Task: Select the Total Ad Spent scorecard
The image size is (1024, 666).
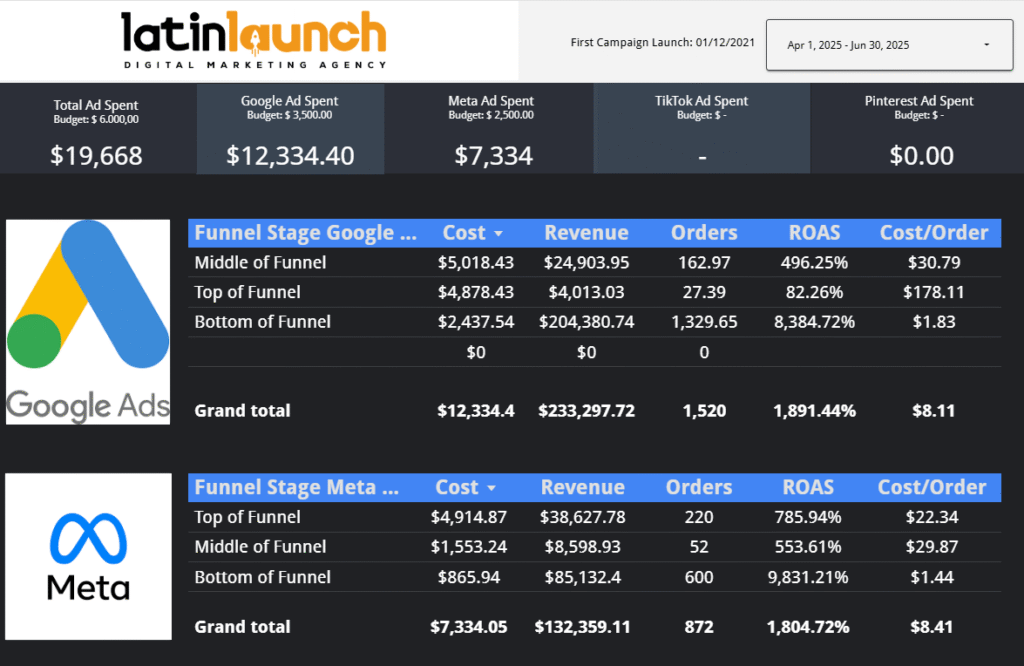Action: pos(96,130)
